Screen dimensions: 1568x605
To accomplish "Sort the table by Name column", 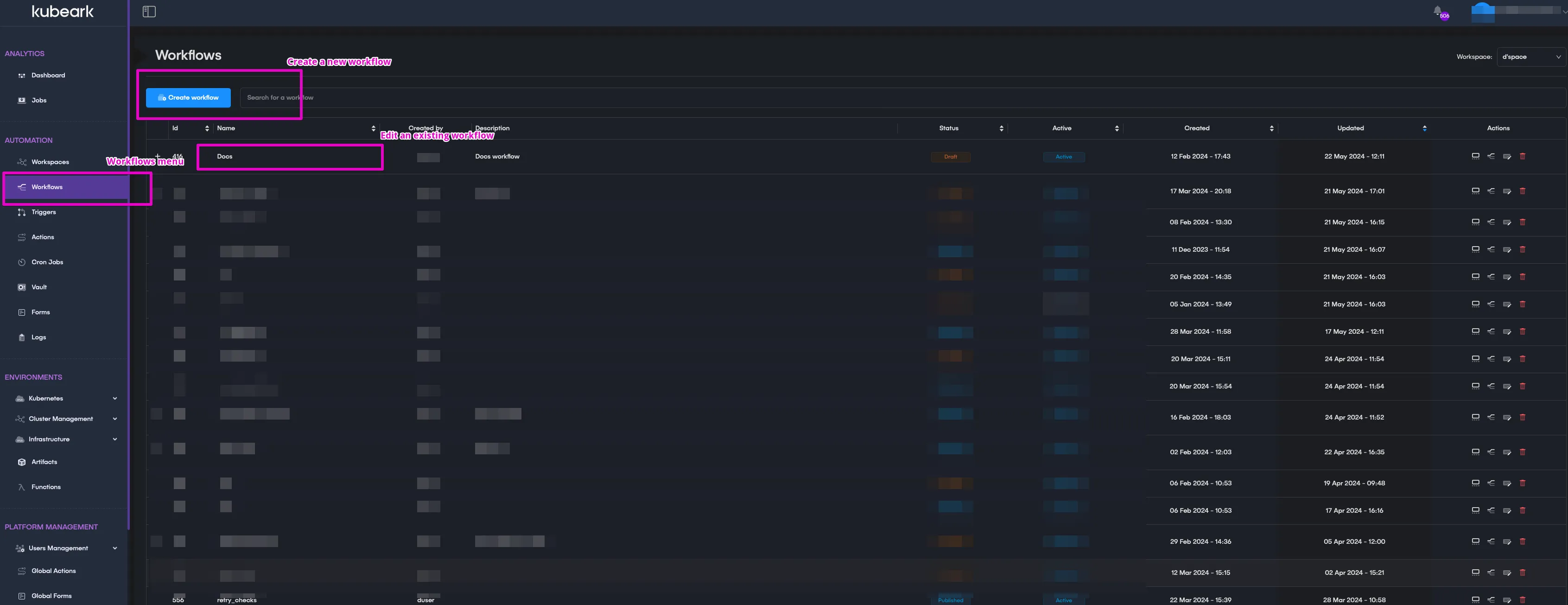I will coord(373,128).
